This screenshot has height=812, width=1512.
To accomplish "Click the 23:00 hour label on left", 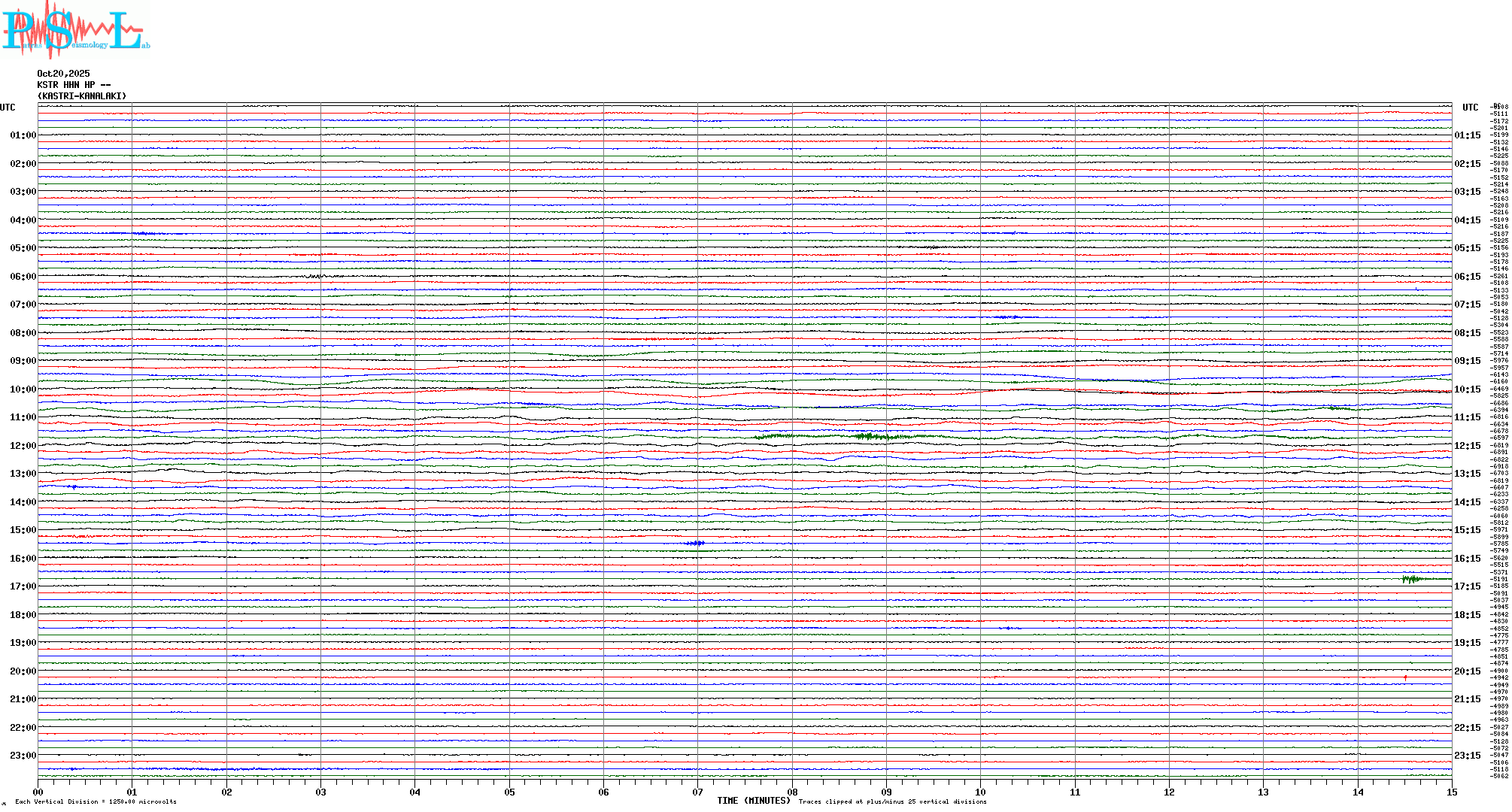I will (x=23, y=756).
